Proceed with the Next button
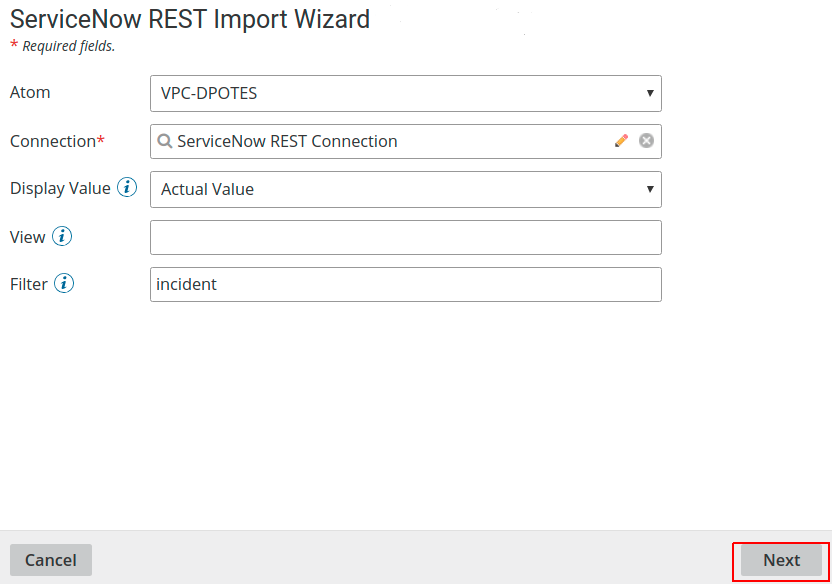The image size is (832, 584). (x=781, y=560)
